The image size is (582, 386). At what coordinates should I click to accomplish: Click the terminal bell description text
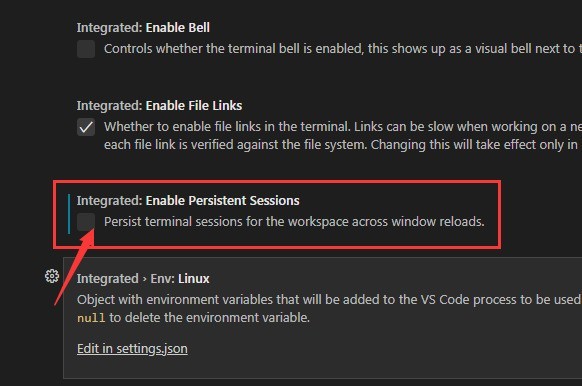(343, 49)
